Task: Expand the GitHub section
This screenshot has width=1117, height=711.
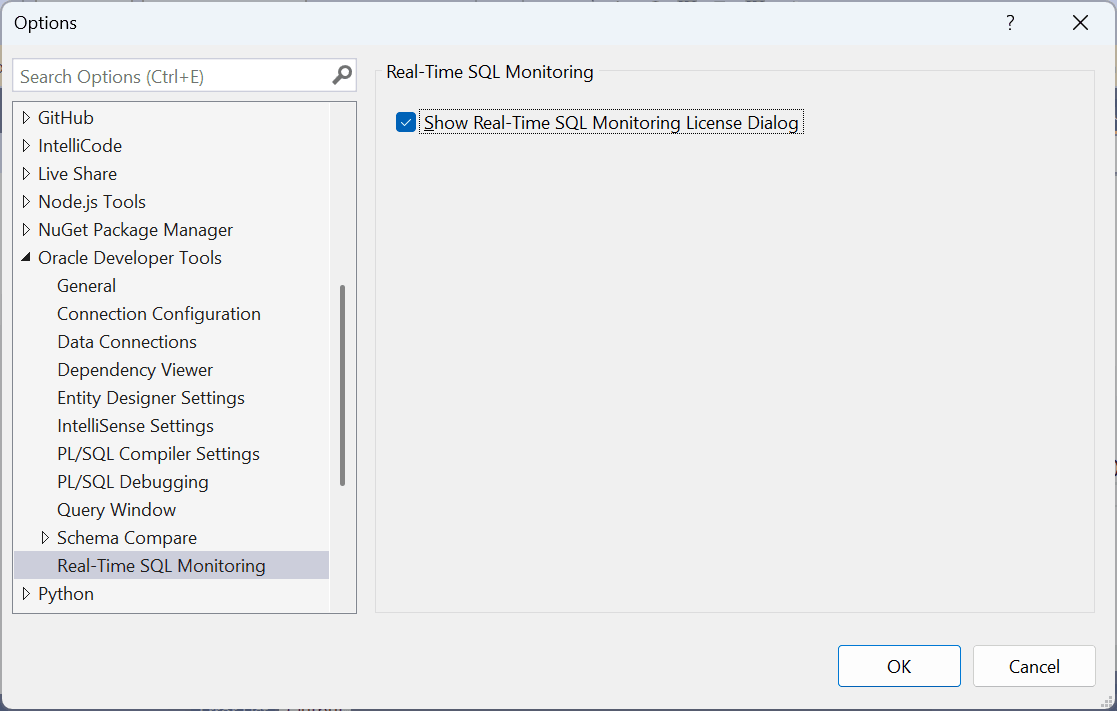Action: 26,117
